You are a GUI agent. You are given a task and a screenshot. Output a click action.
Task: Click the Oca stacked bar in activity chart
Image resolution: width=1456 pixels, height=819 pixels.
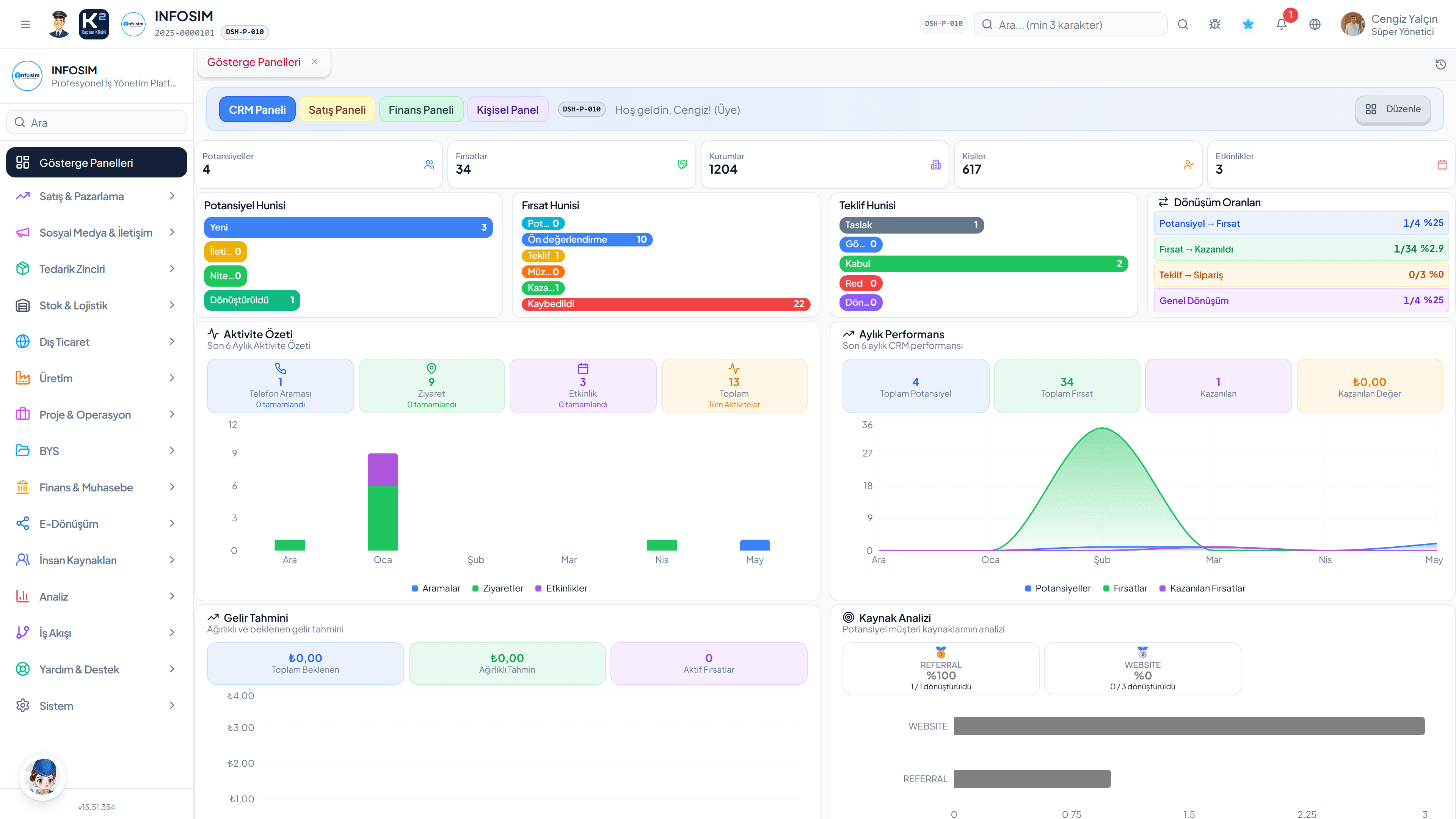click(x=383, y=501)
